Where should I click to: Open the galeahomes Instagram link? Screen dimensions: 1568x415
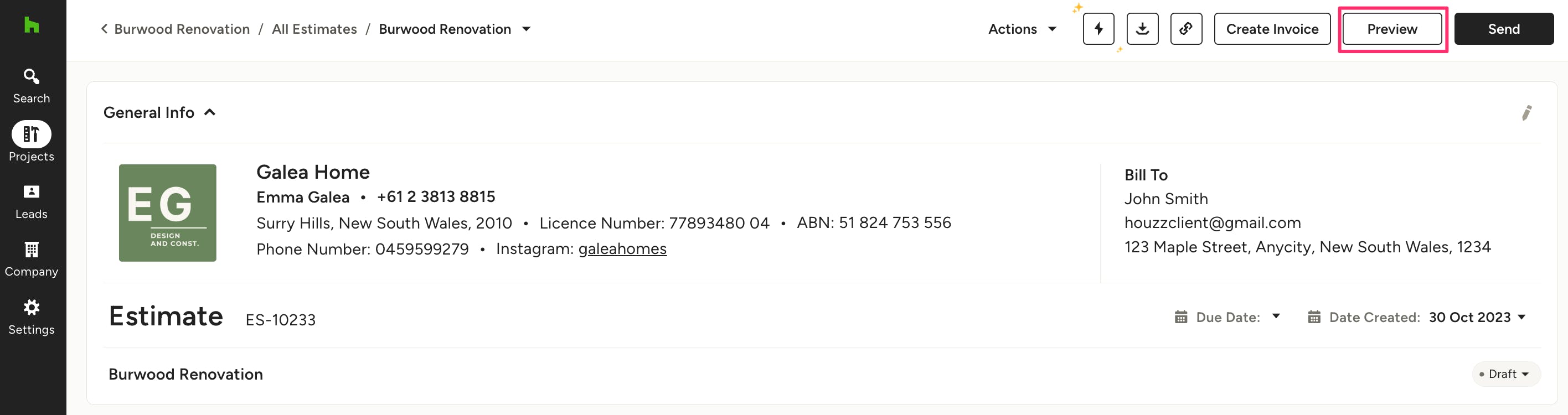click(622, 249)
